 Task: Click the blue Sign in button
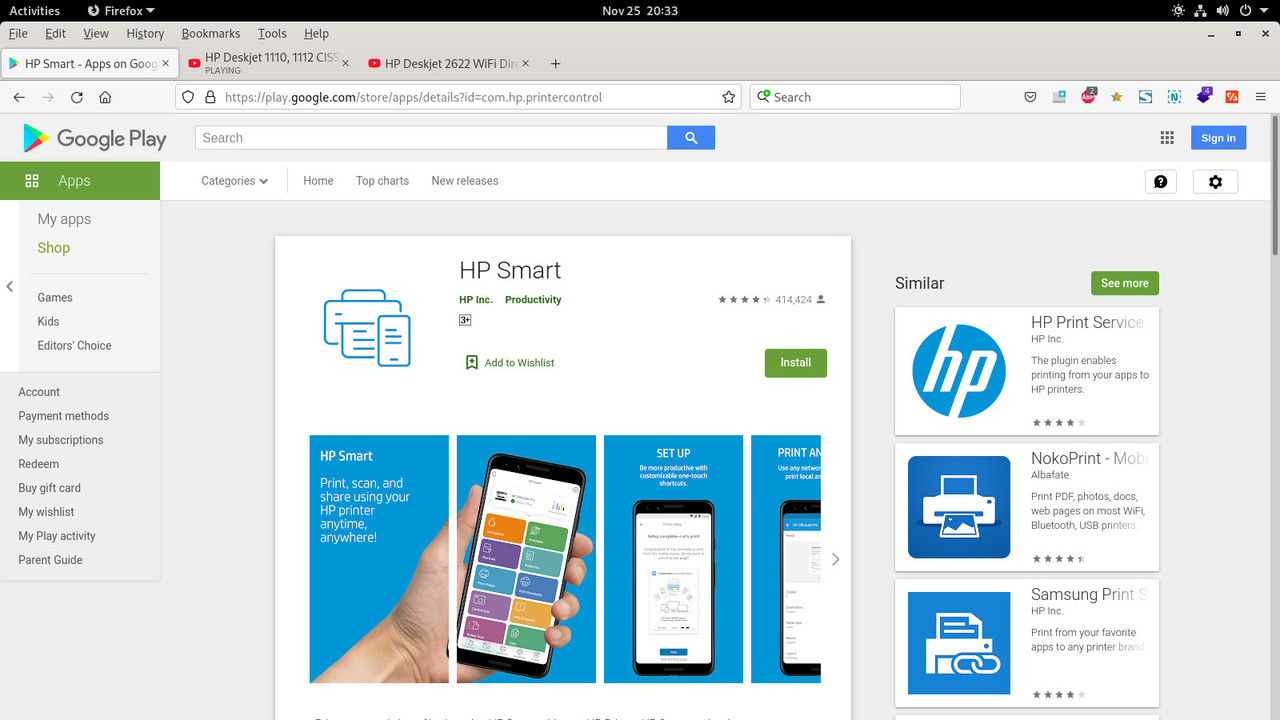tap(1218, 138)
